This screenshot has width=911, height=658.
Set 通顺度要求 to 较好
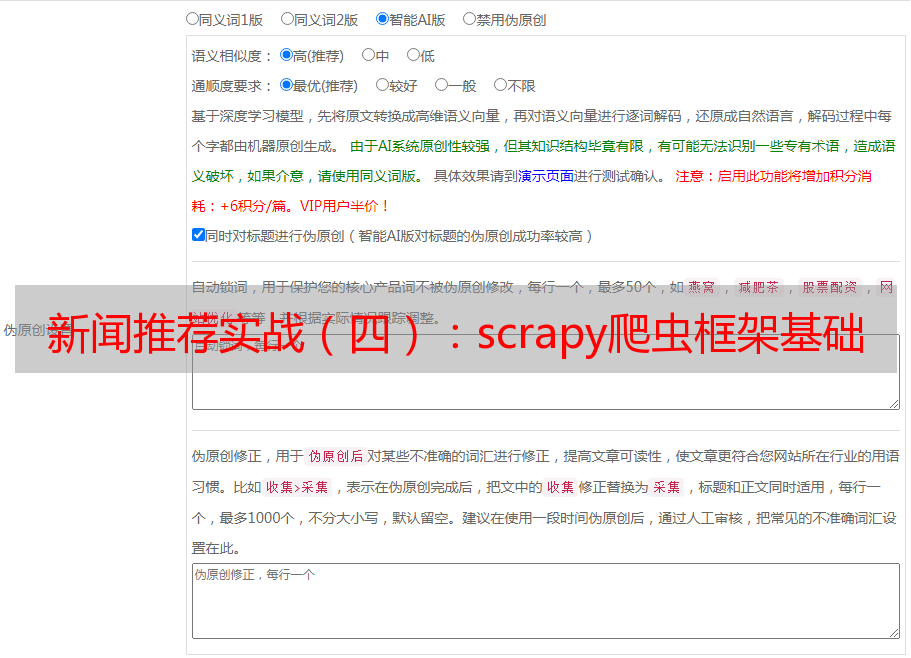[x=382, y=85]
